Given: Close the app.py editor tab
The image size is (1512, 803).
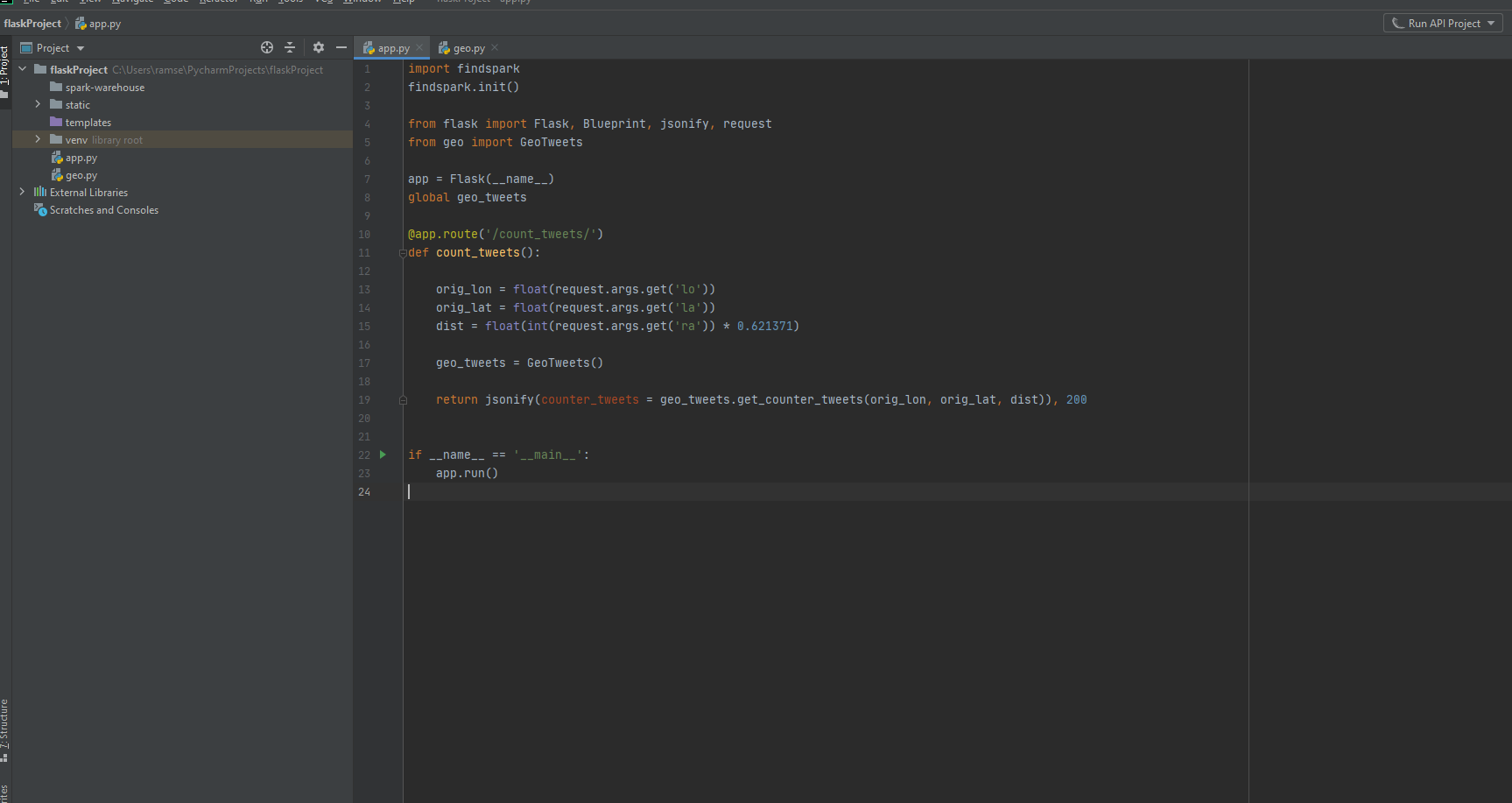Looking at the screenshot, I should click(x=419, y=47).
